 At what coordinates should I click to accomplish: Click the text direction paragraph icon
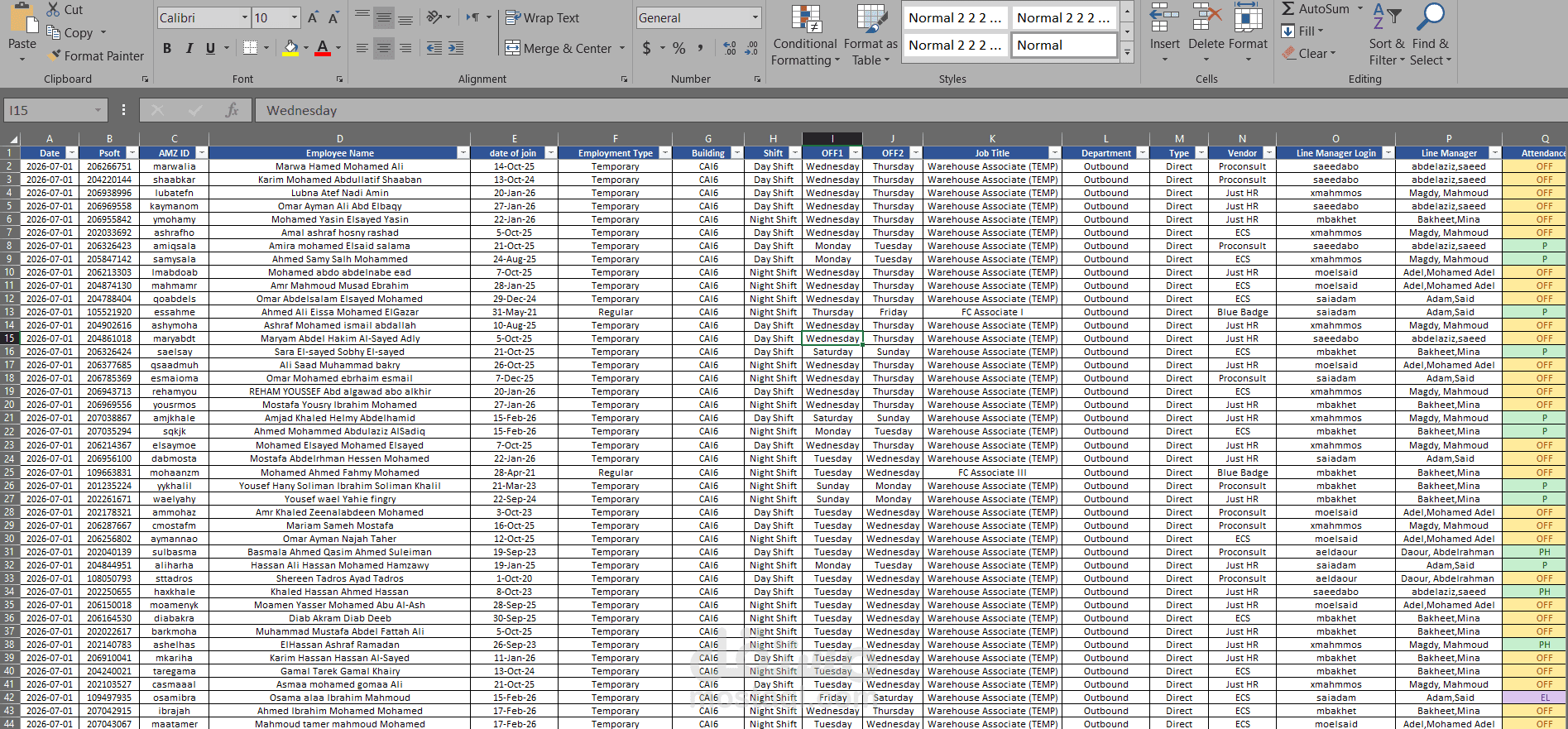tap(472, 17)
